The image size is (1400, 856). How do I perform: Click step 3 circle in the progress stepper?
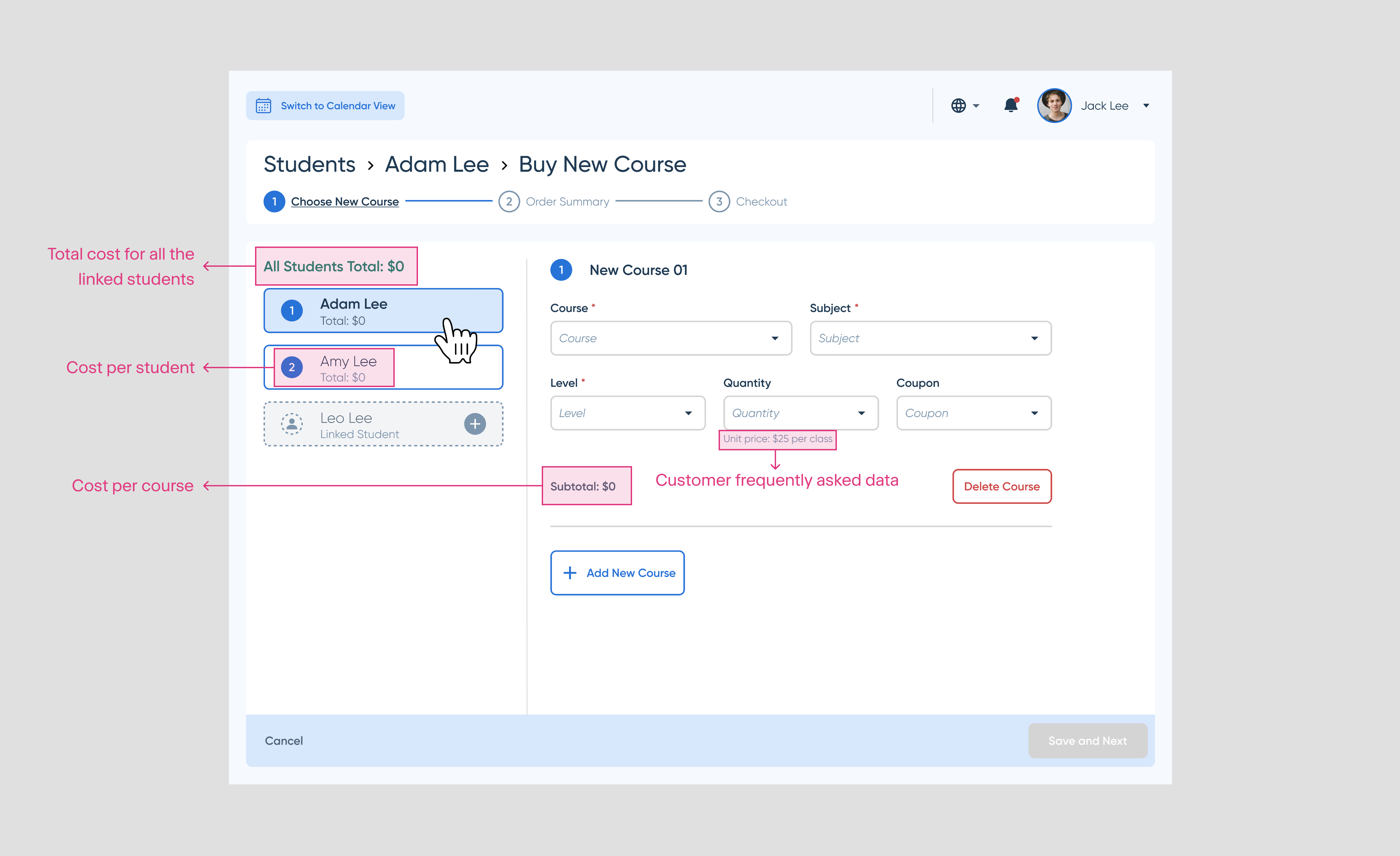719,202
